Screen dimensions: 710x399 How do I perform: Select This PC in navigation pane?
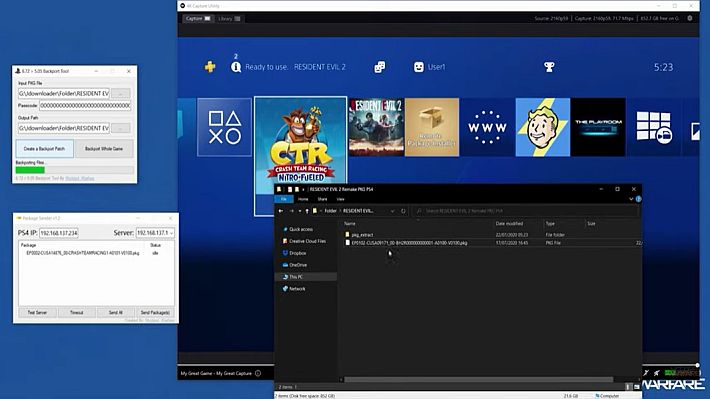coord(307,277)
